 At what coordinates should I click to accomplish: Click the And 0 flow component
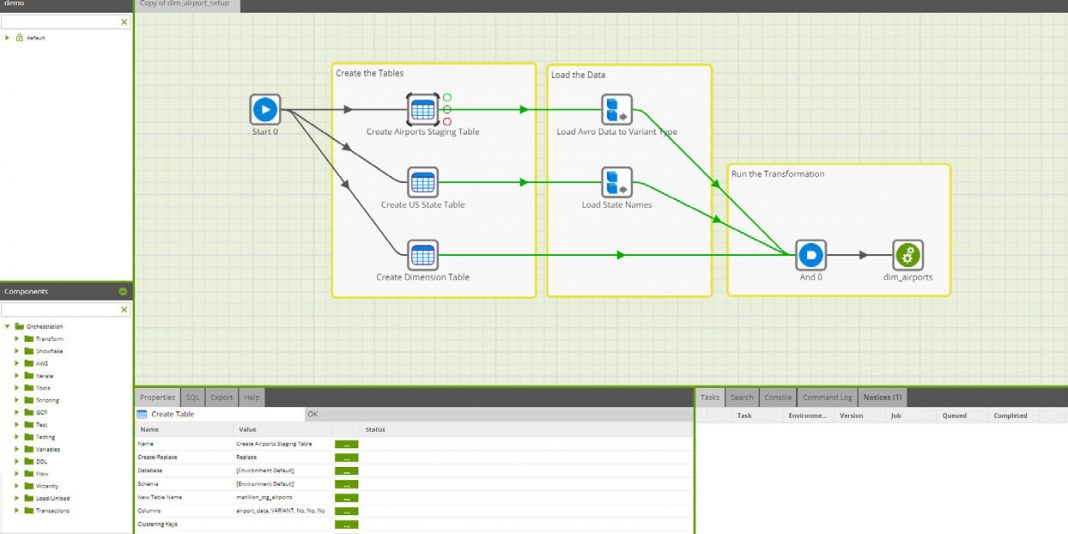tap(810, 254)
